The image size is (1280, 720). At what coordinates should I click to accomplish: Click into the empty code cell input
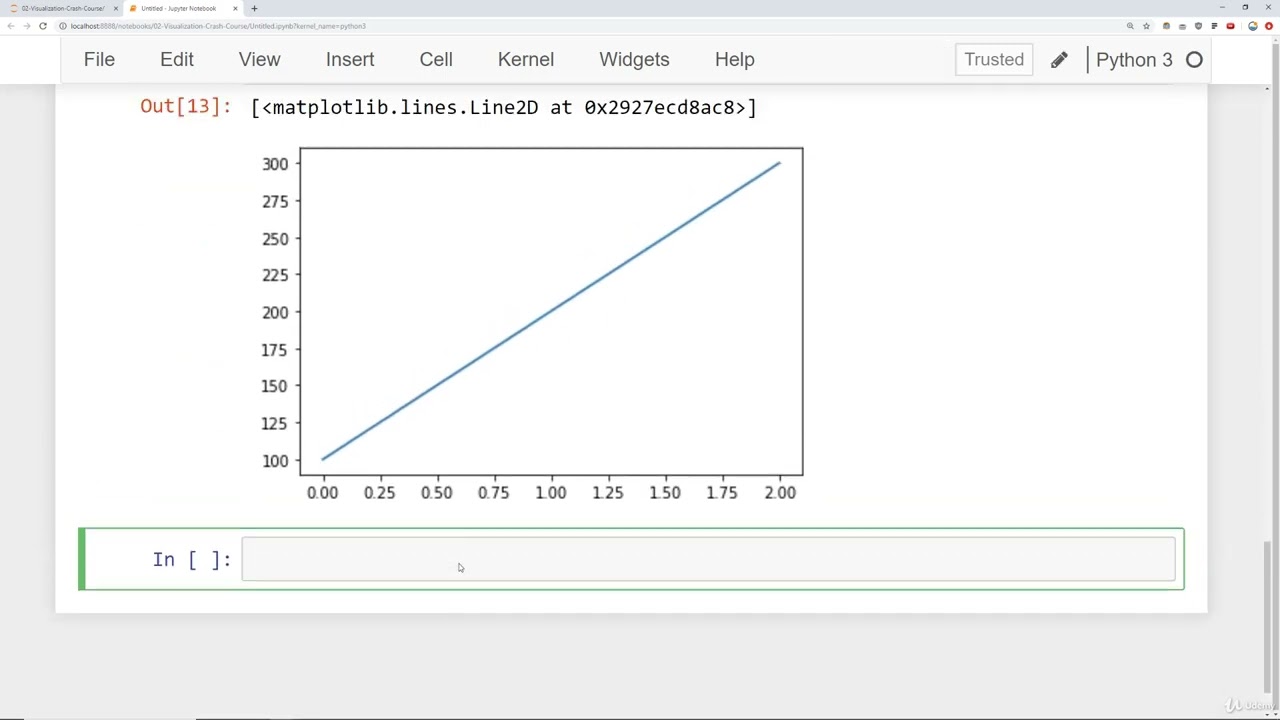(708, 559)
